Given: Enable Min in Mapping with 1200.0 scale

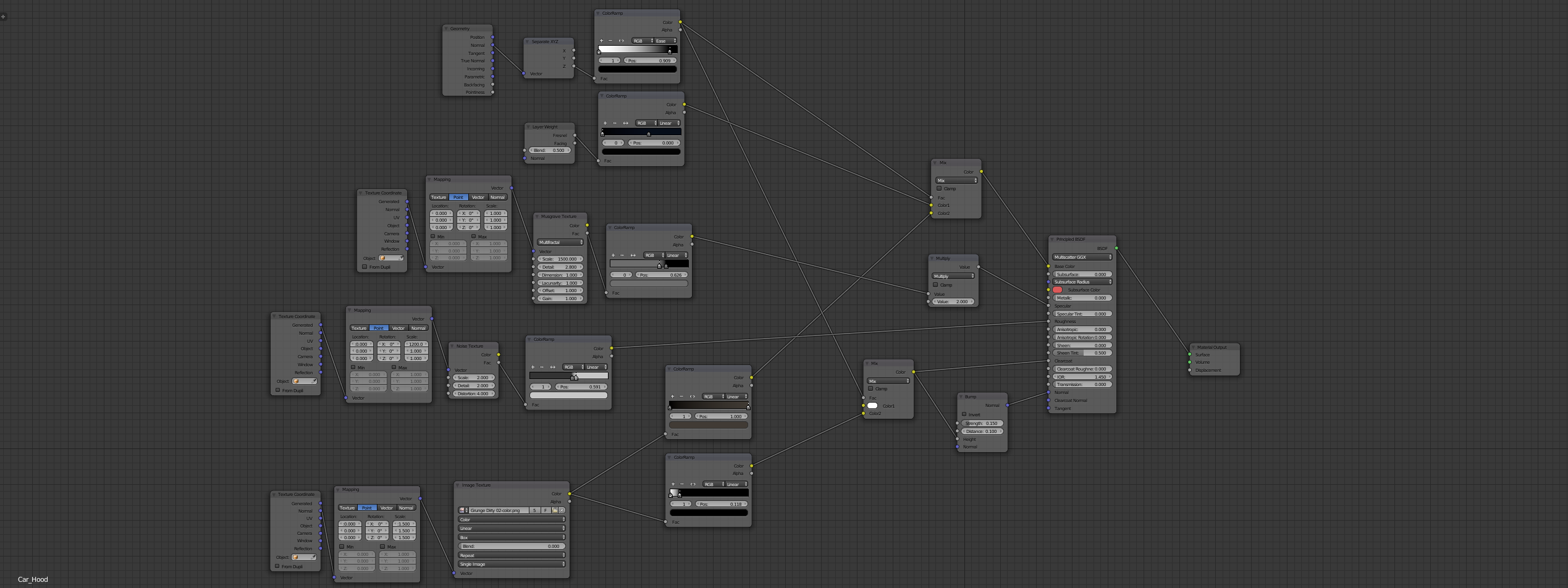Looking at the screenshot, I should [x=353, y=367].
